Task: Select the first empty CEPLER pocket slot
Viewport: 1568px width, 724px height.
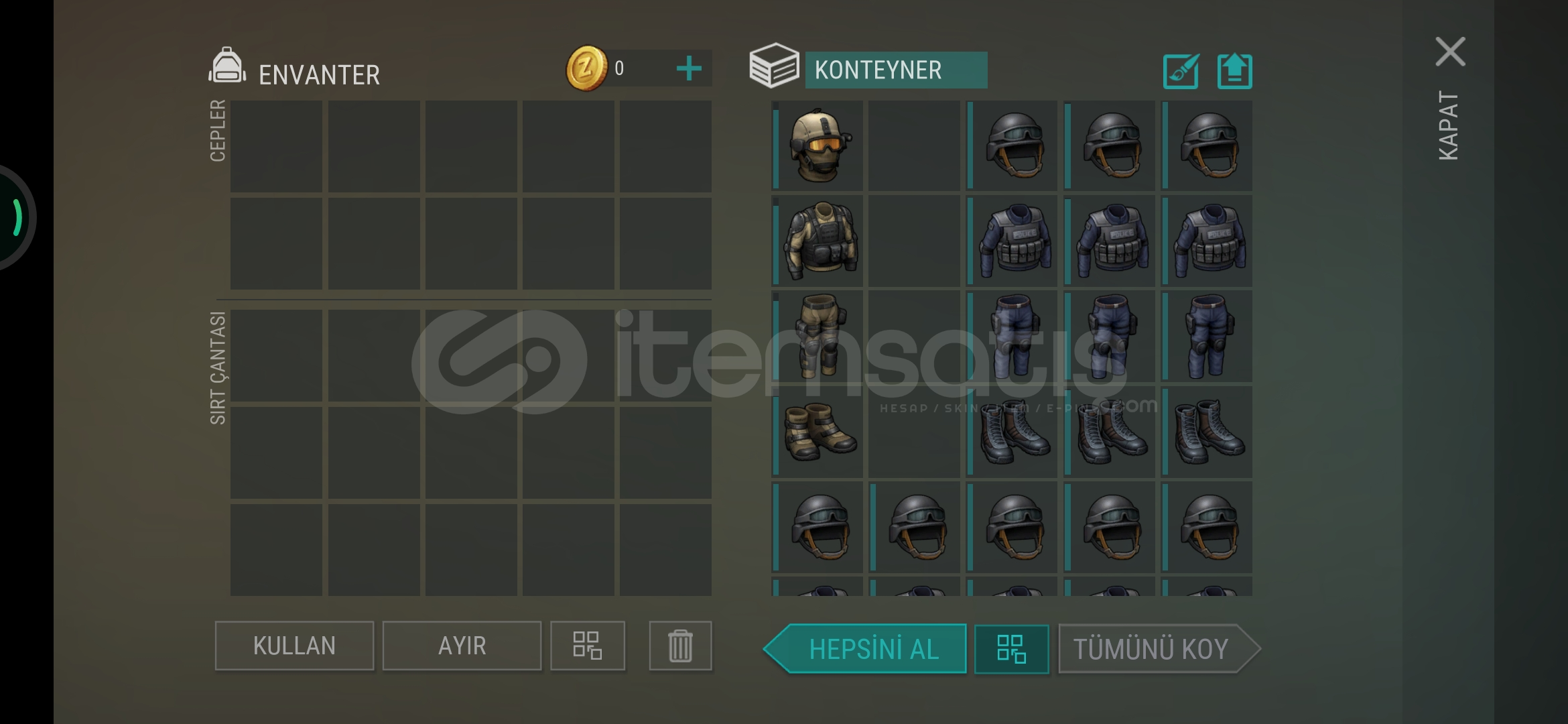Action: pos(276,146)
